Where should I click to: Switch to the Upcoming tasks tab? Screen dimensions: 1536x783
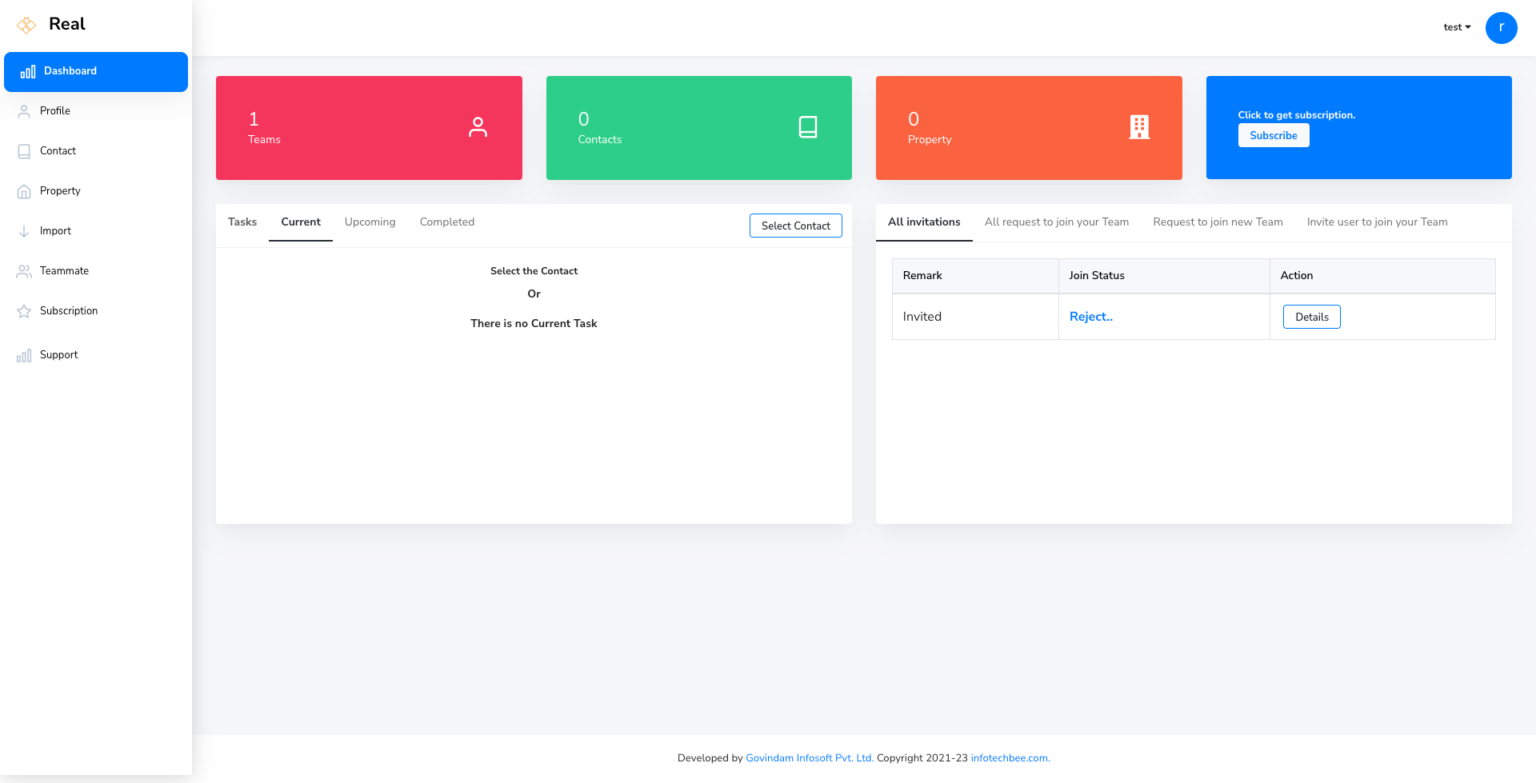[x=370, y=222]
